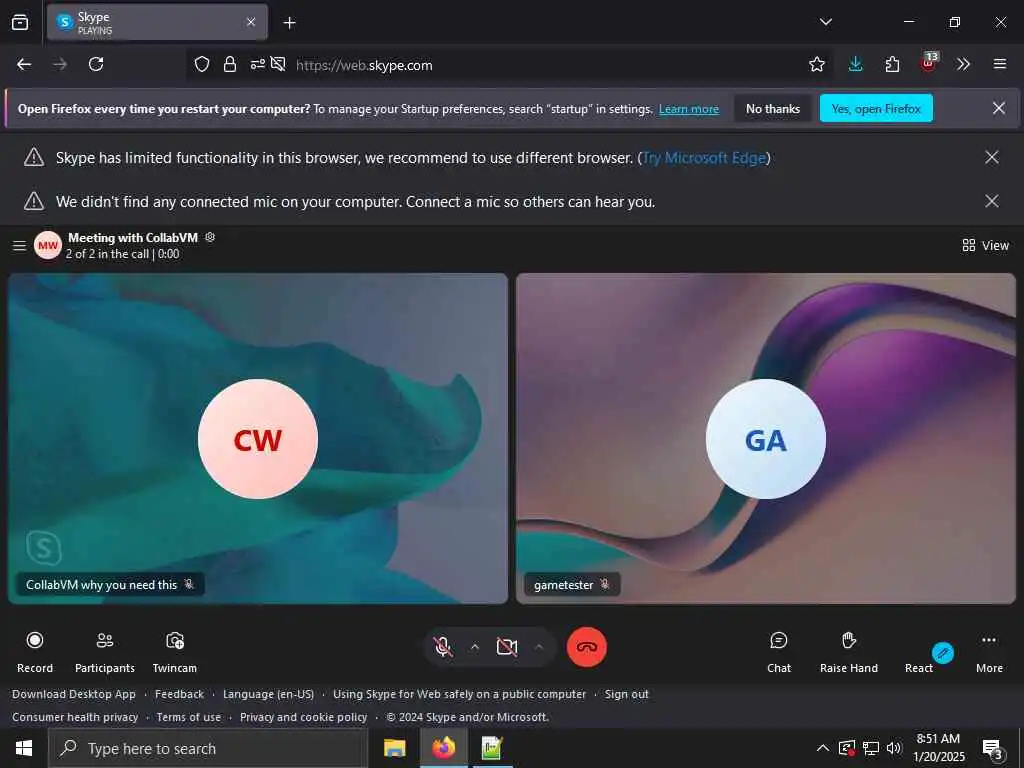The image size is (1024, 768).
Task: Select the Skype browser tab
Action: click(157, 22)
